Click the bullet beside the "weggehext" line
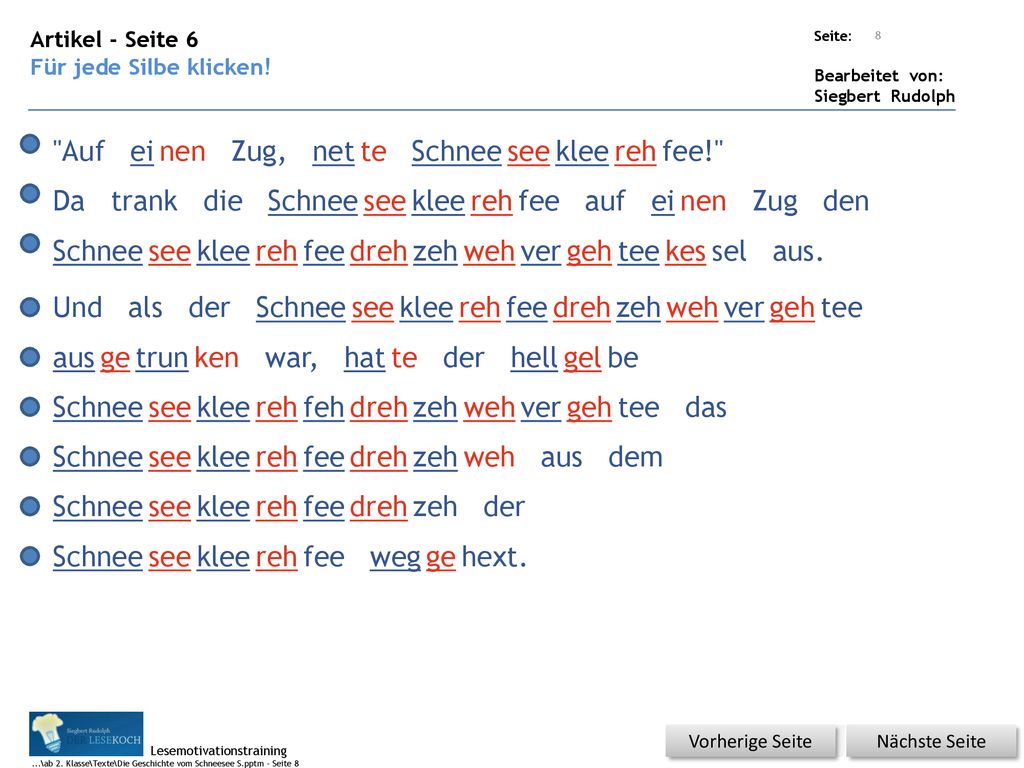1024x768 pixels. (30, 556)
